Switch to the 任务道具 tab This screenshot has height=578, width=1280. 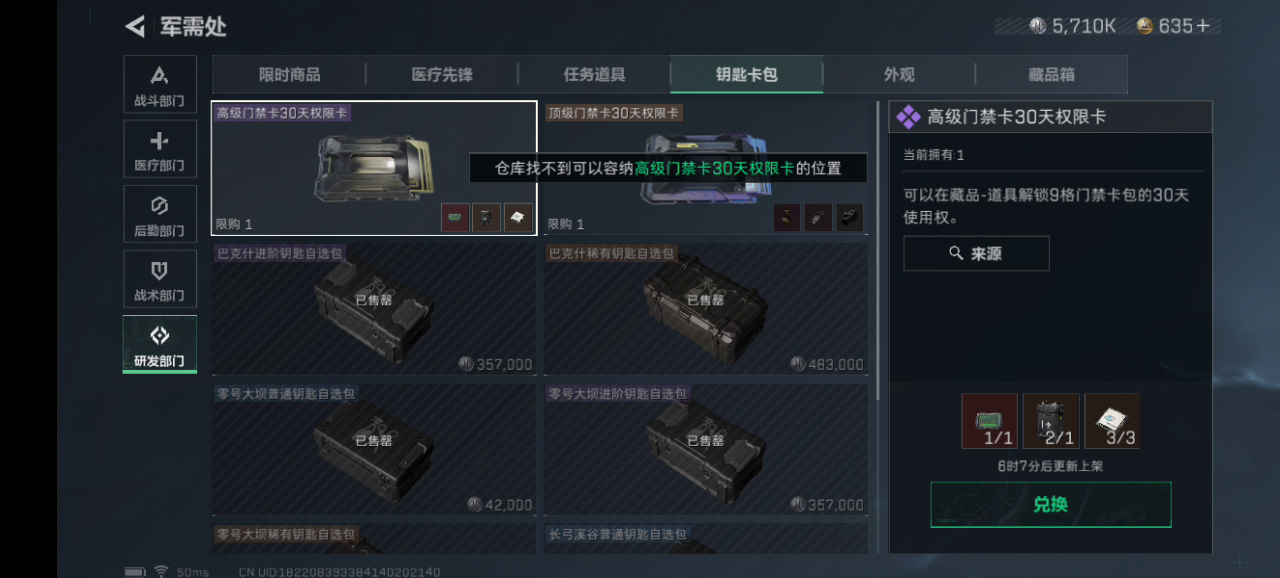[x=594, y=74]
